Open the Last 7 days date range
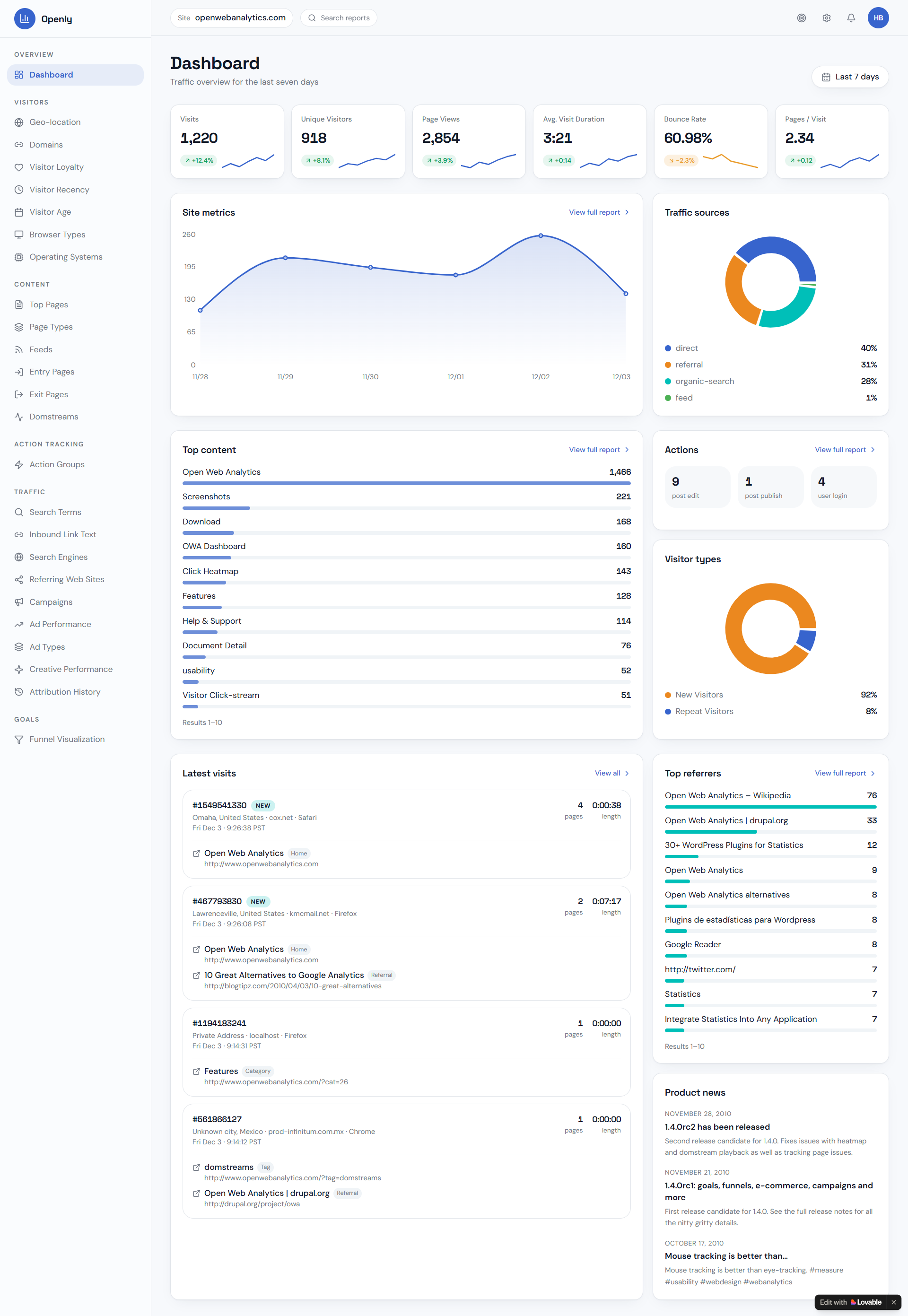 [850, 77]
